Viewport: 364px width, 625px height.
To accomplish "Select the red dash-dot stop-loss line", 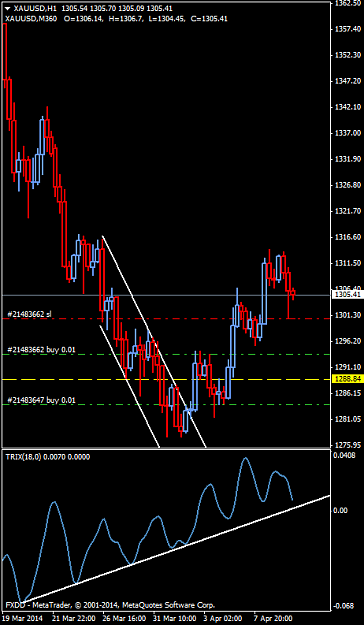I will point(166,319).
